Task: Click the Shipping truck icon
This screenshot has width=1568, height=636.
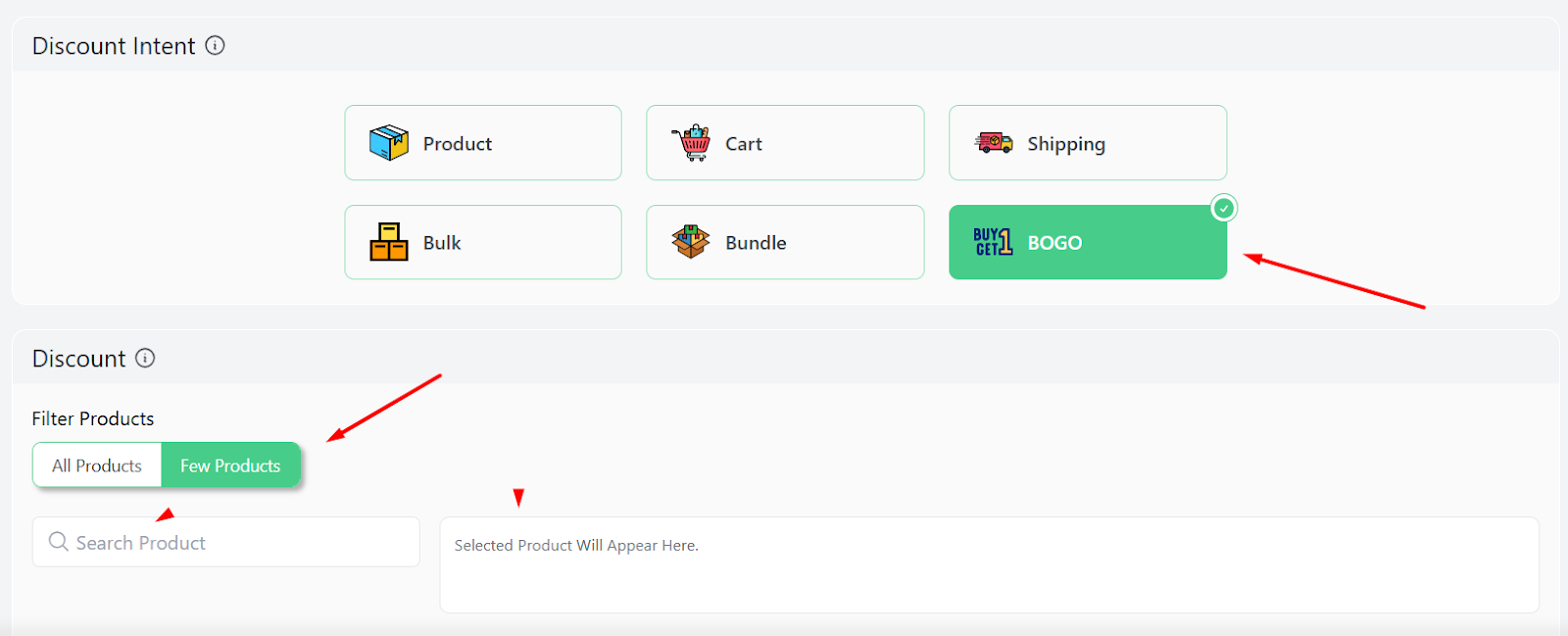Action: (994, 143)
